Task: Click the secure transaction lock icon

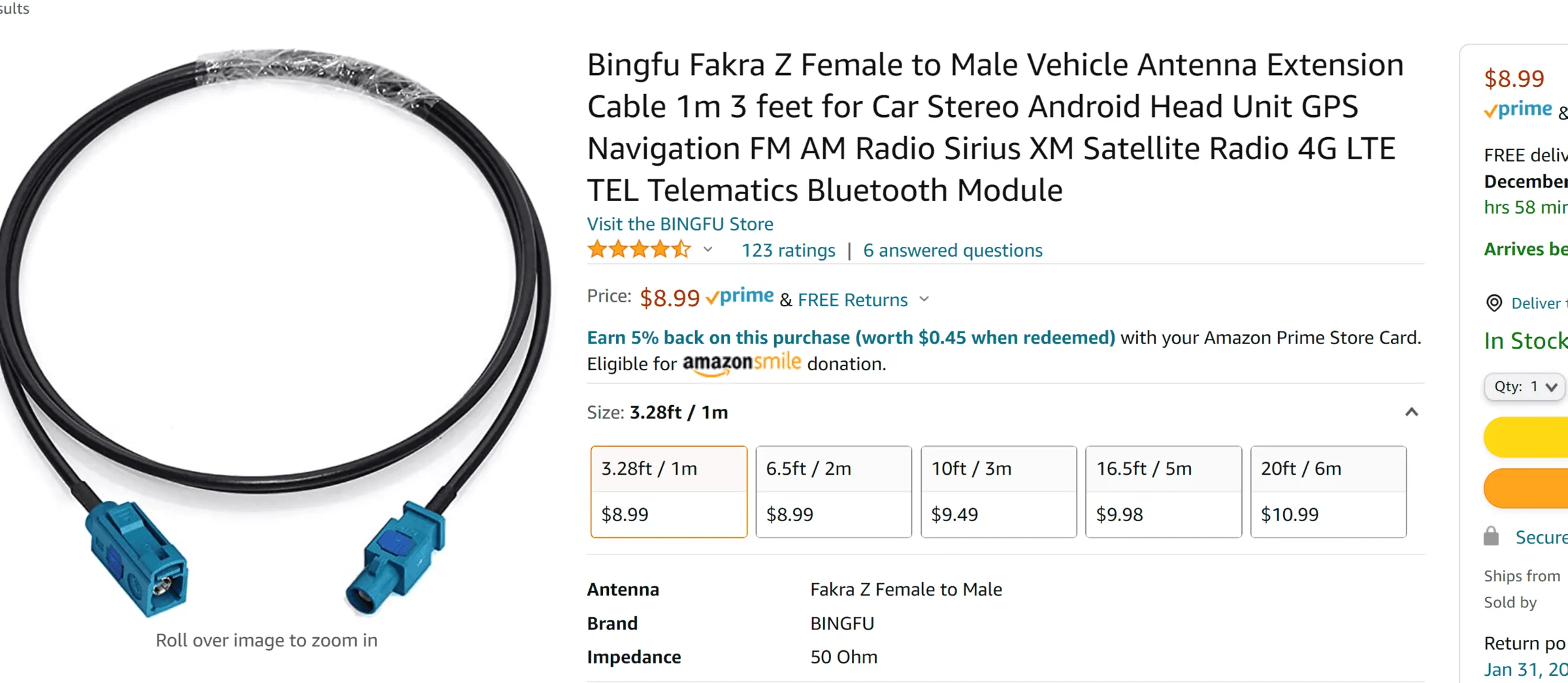Action: point(1491,536)
